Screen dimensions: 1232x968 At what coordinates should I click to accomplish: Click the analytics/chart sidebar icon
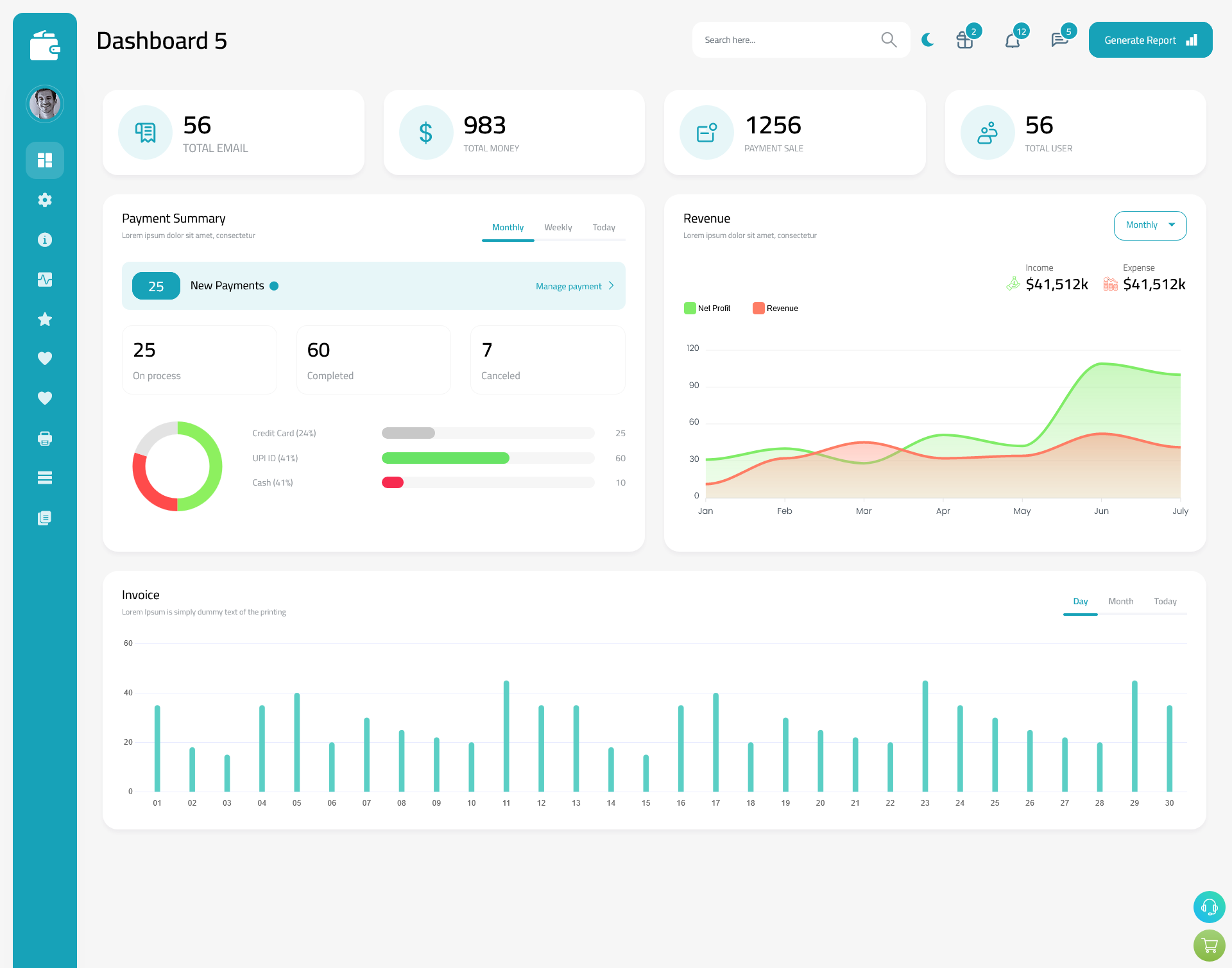pos(44,280)
